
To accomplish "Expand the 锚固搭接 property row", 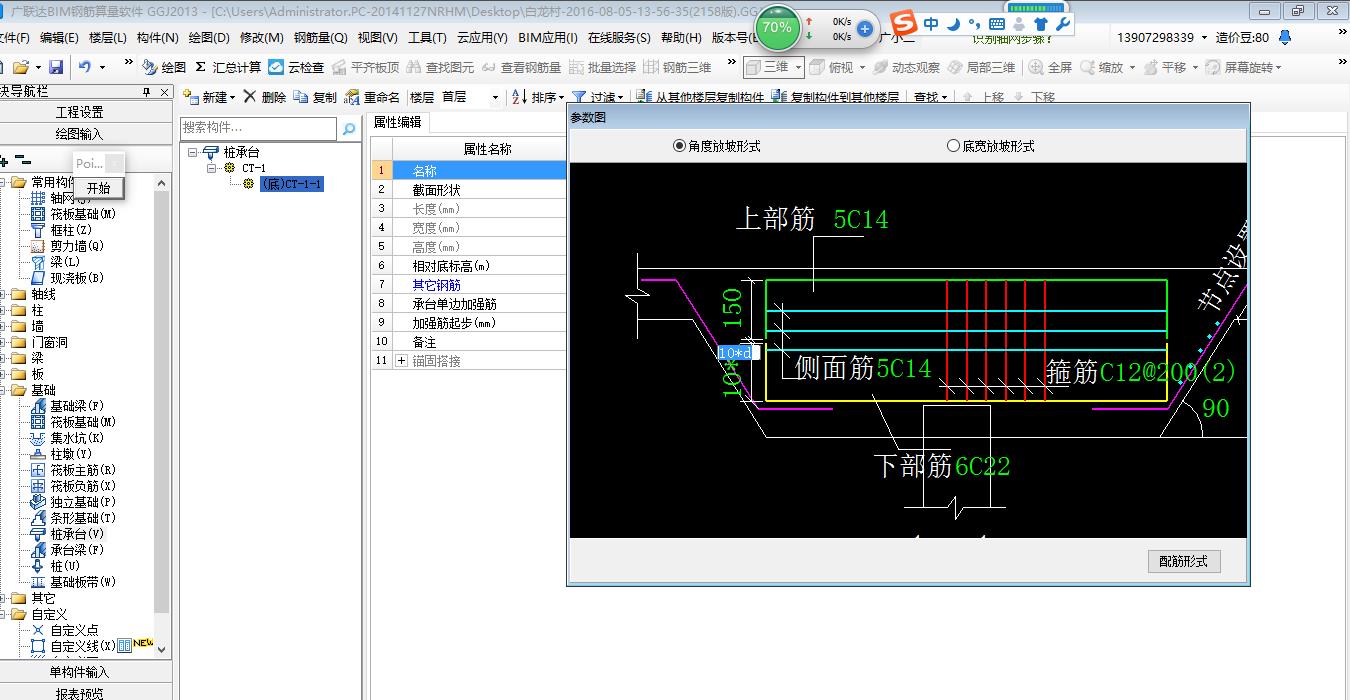I will click(x=402, y=360).
